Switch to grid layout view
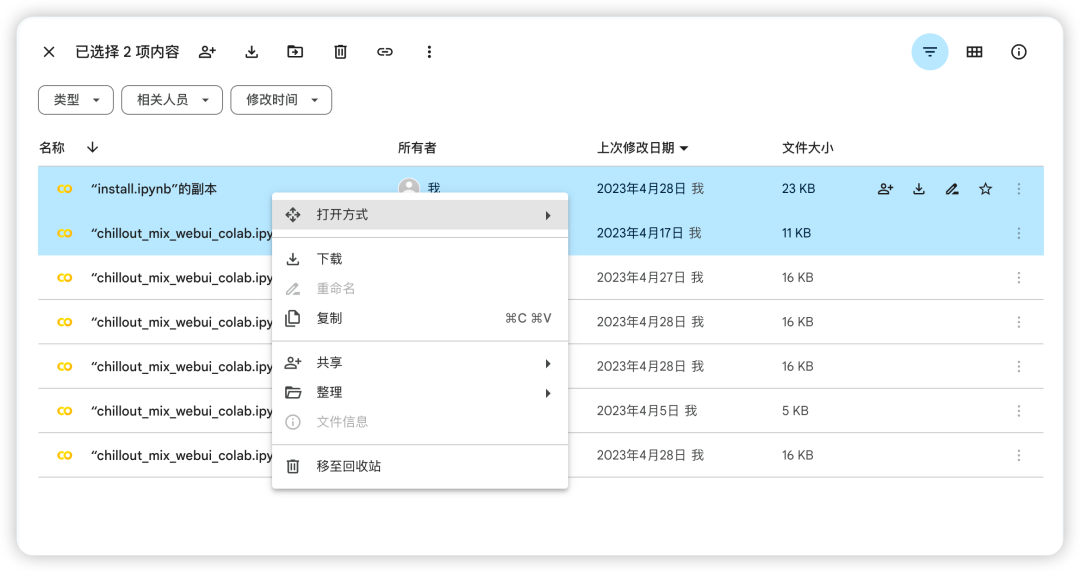 [x=974, y=52]
